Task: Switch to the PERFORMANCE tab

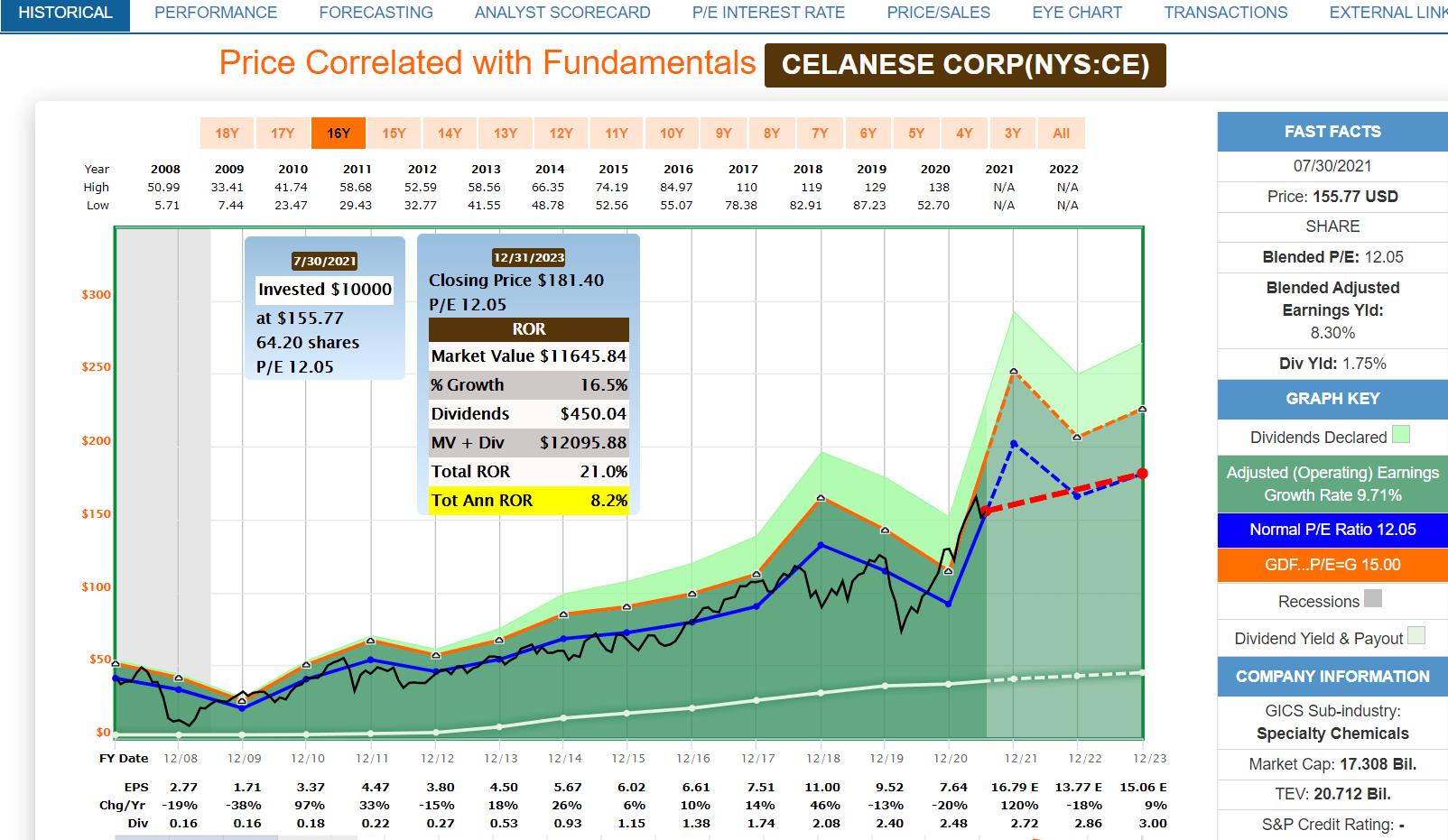Action: 216,14
